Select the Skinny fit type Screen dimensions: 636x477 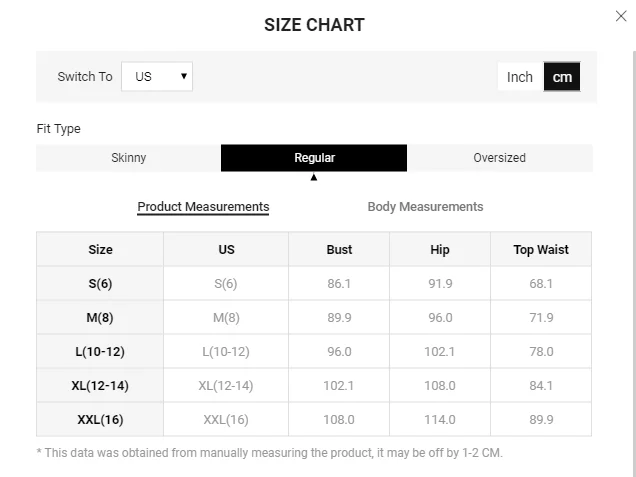click(x=128, y=158)
